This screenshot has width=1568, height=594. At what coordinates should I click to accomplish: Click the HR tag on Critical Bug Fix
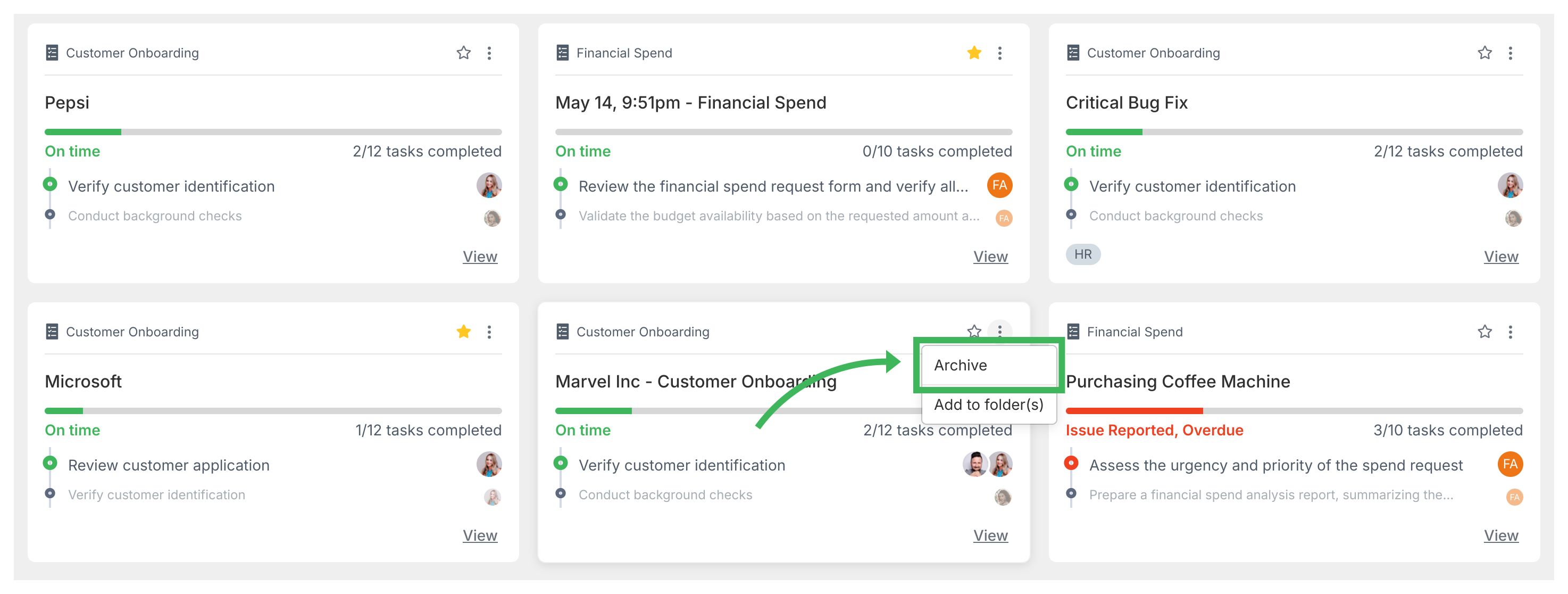pyautogui.click(x=1083, y=254)
